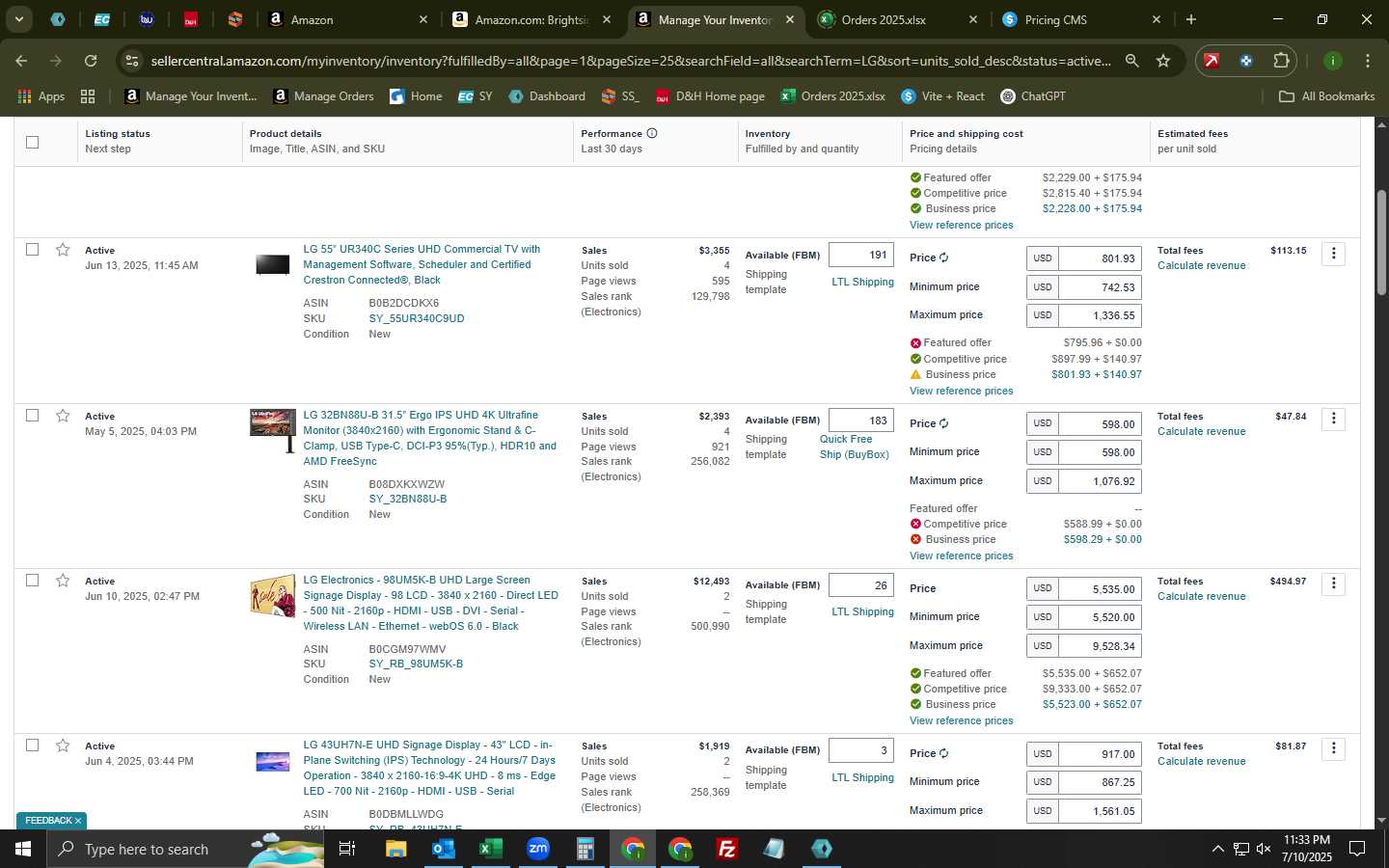Click the zoom magnifier icon in address bar
This screenshot has width=1389, height=868.
1131,61
